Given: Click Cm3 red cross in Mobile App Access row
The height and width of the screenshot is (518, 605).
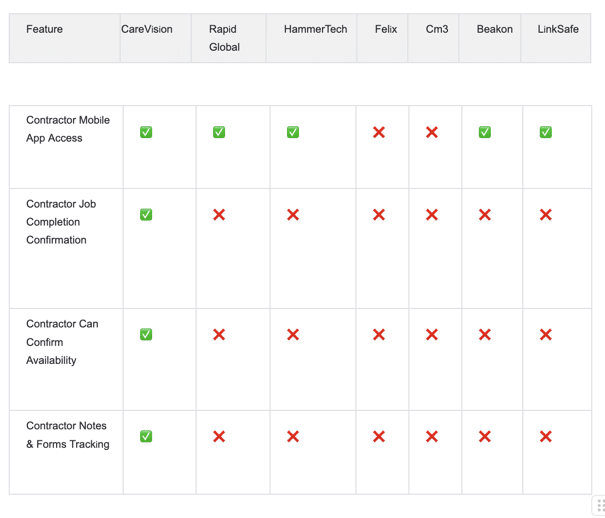Looking at the screenshot, I should 432,133.
